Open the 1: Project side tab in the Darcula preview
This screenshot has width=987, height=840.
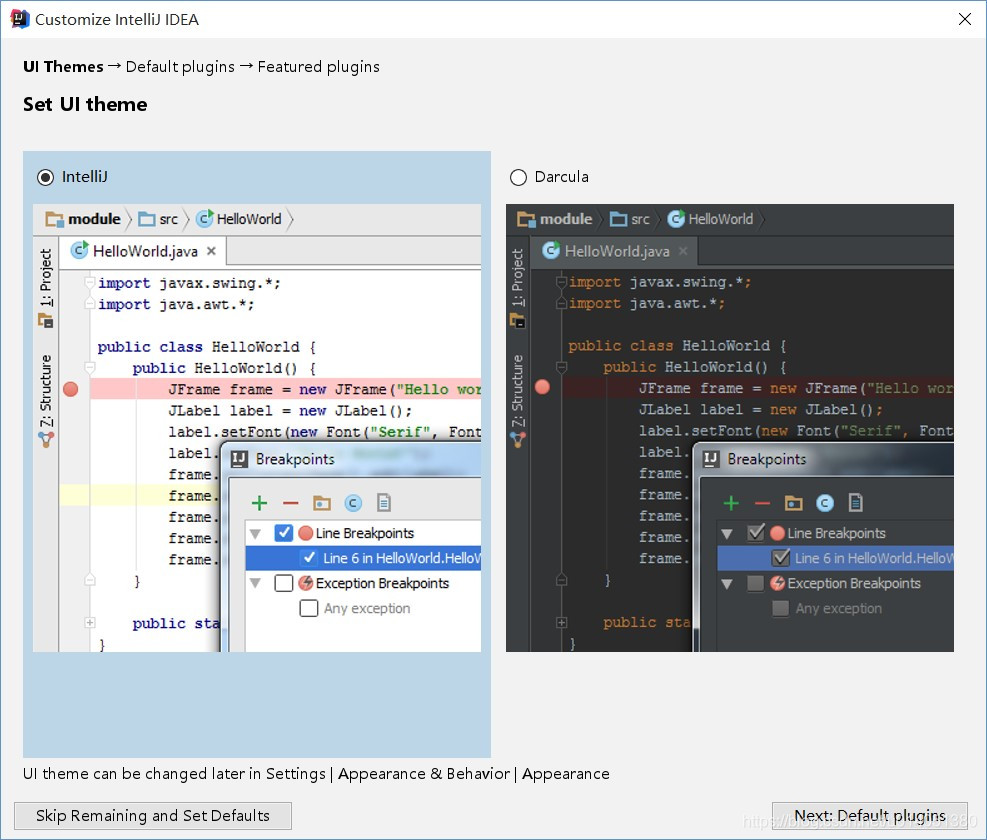pyautogui.click(x=517, y=288)
